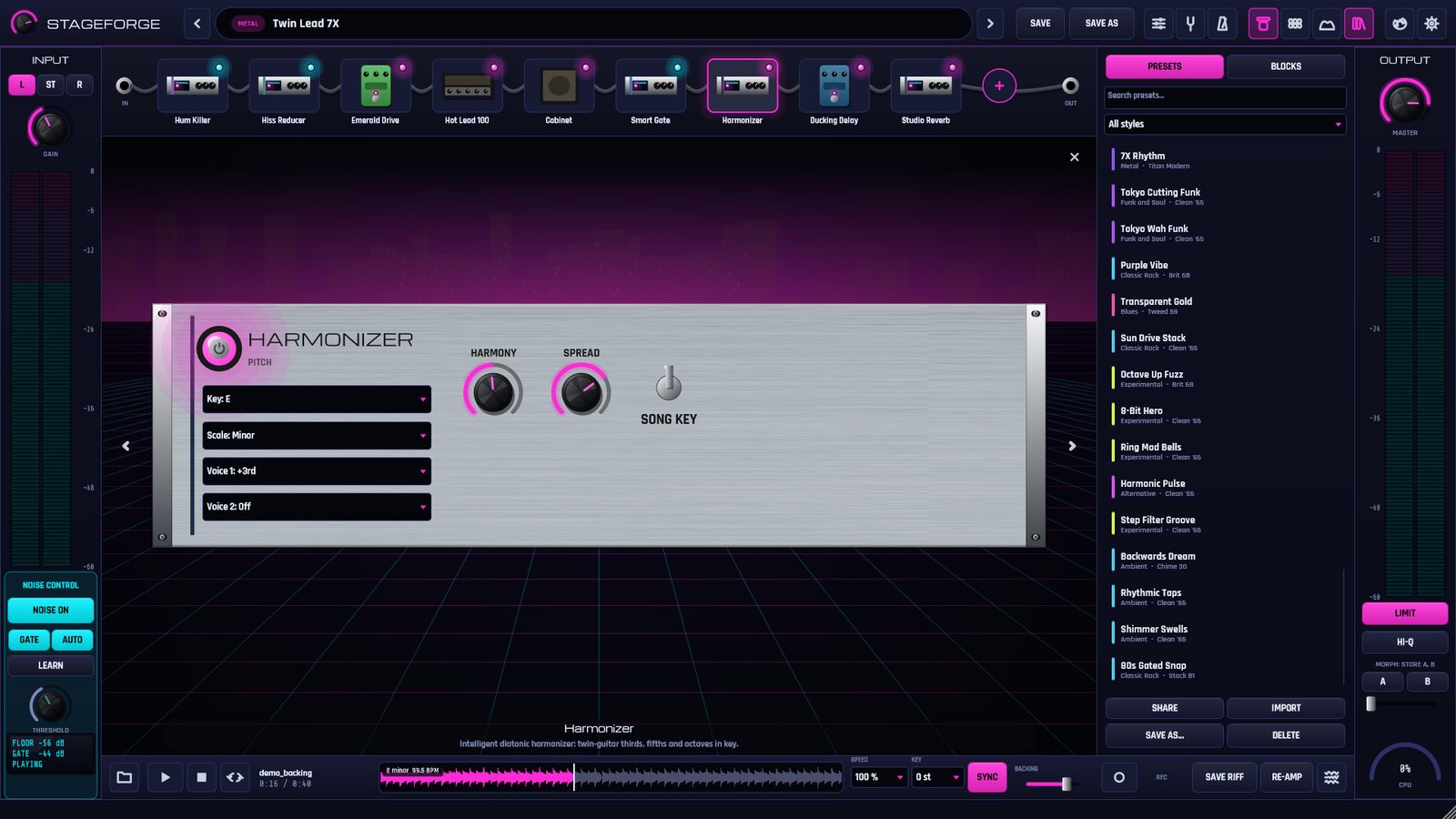1456x819 pixels.
Task: Open the Key: E dropdown
Action: 317,399
